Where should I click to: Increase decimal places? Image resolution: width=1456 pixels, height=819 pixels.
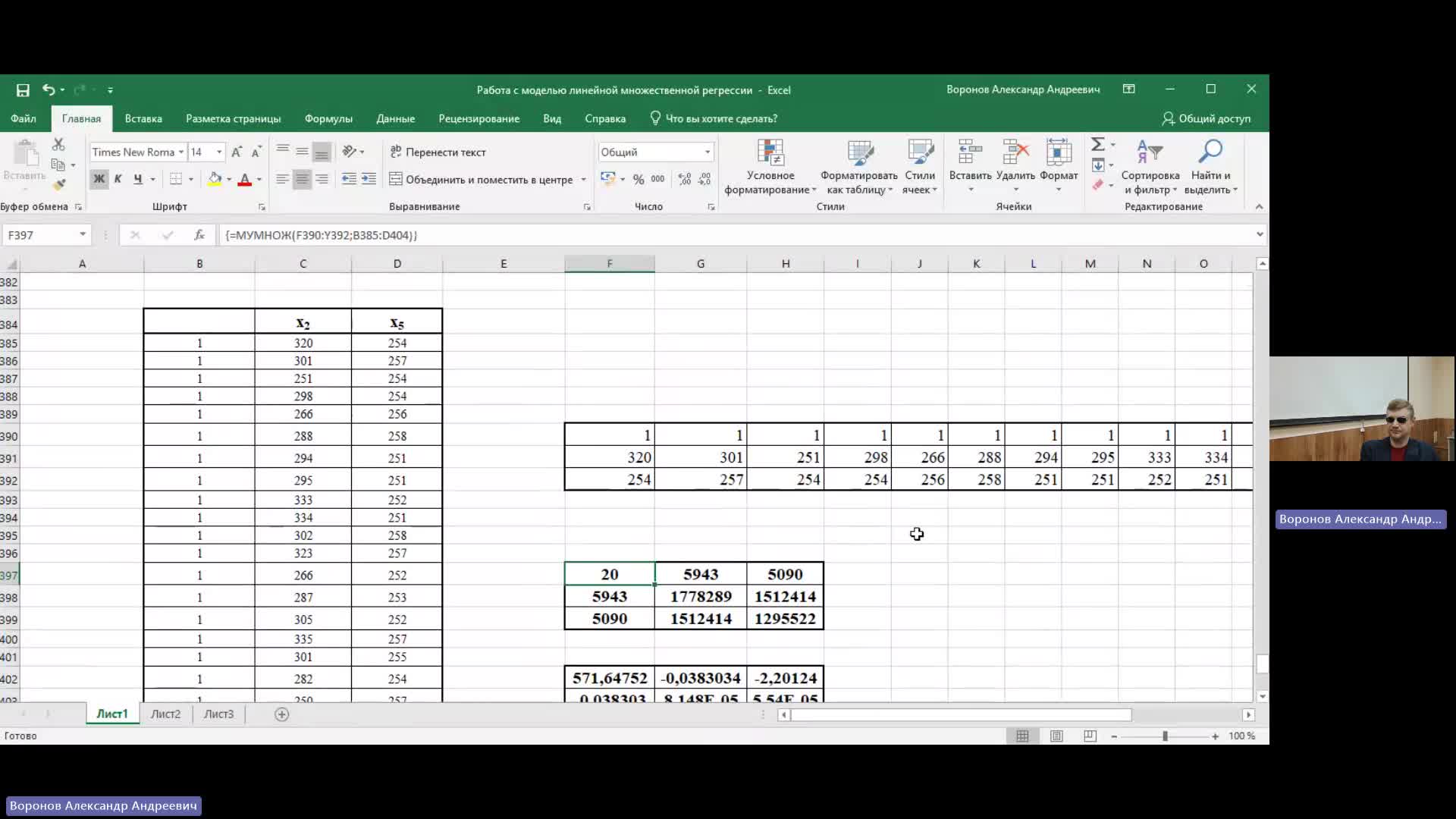[x=685, y=179]
